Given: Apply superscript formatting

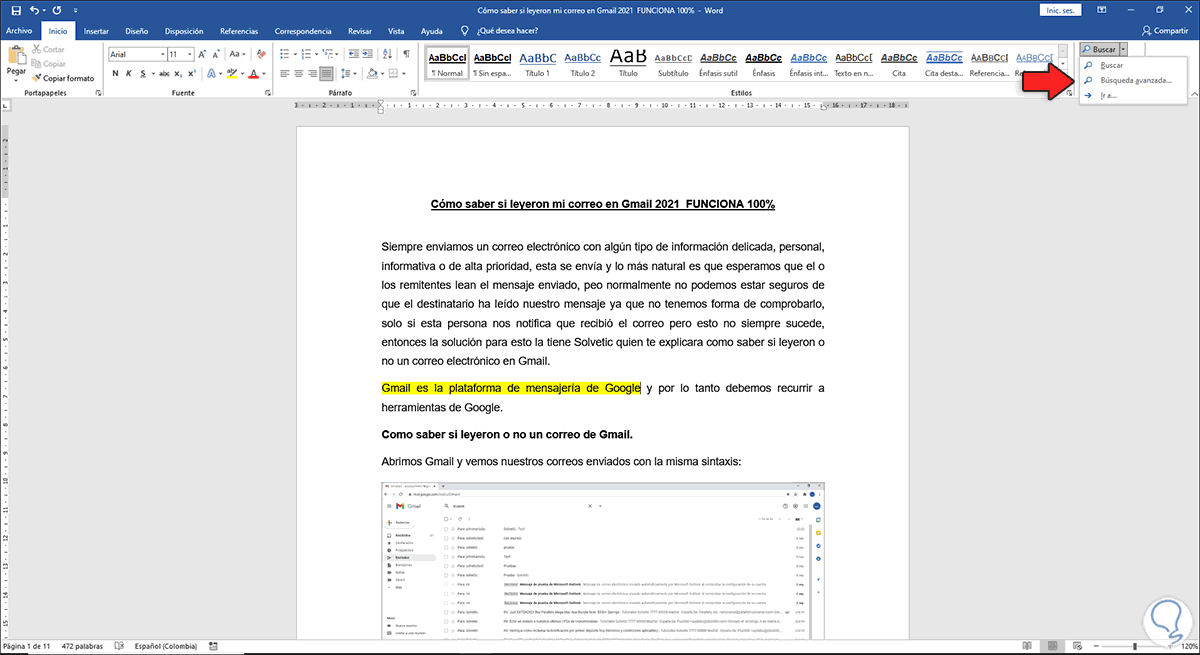Looking at the screenshot, I should tap(192, 73).
